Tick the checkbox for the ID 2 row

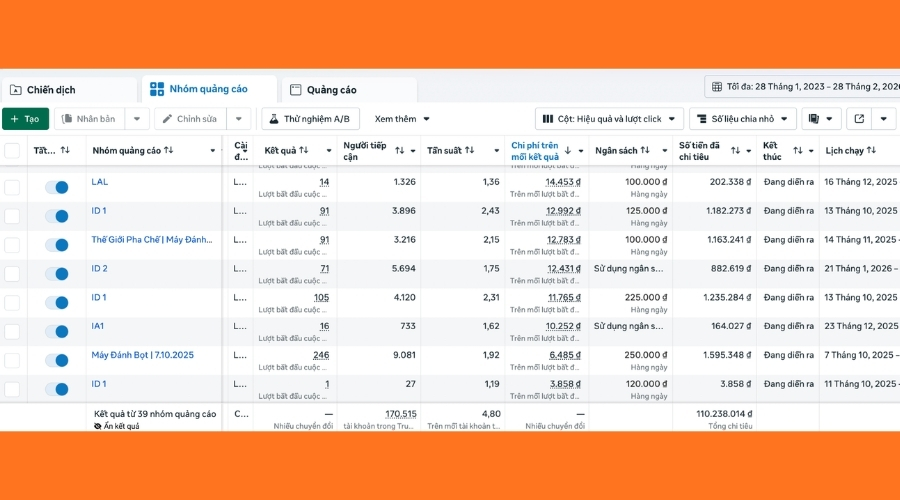(x=12, y=273)
